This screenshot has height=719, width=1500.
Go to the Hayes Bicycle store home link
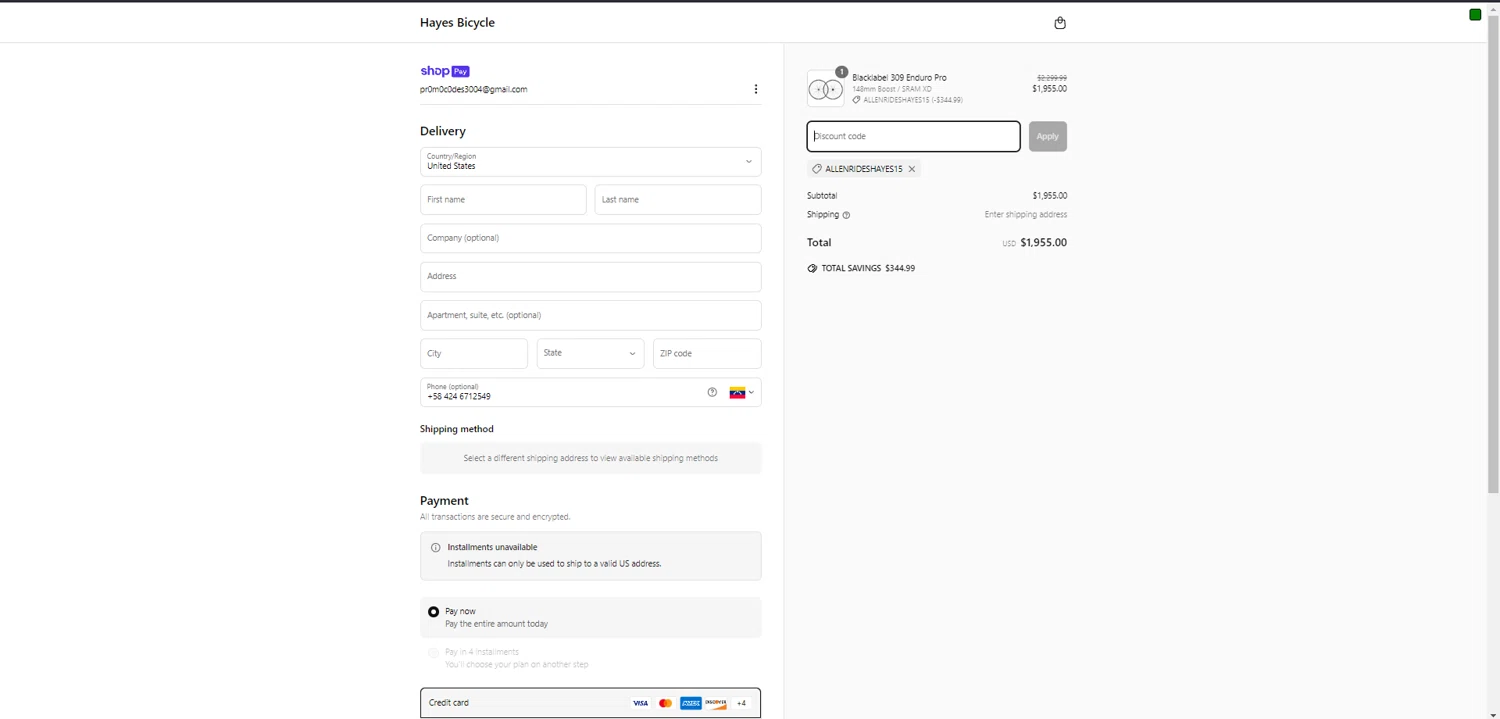click(x=457, y=22)
